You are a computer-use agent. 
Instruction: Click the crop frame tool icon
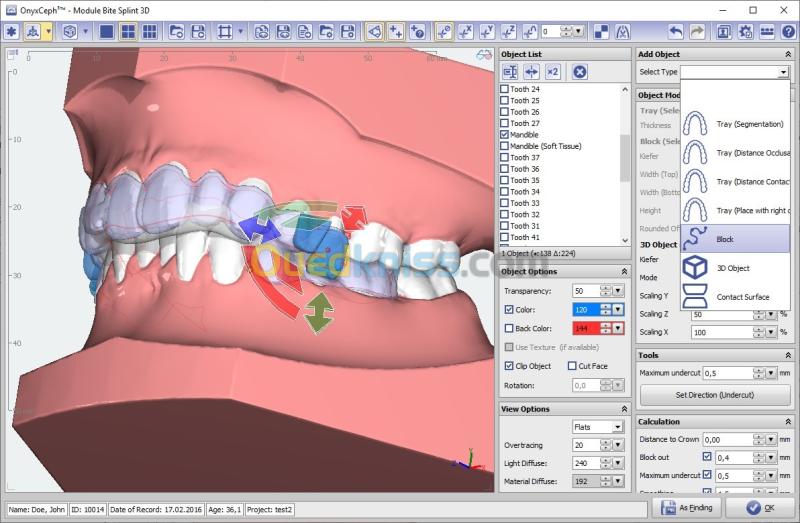[x=224, y=32]
